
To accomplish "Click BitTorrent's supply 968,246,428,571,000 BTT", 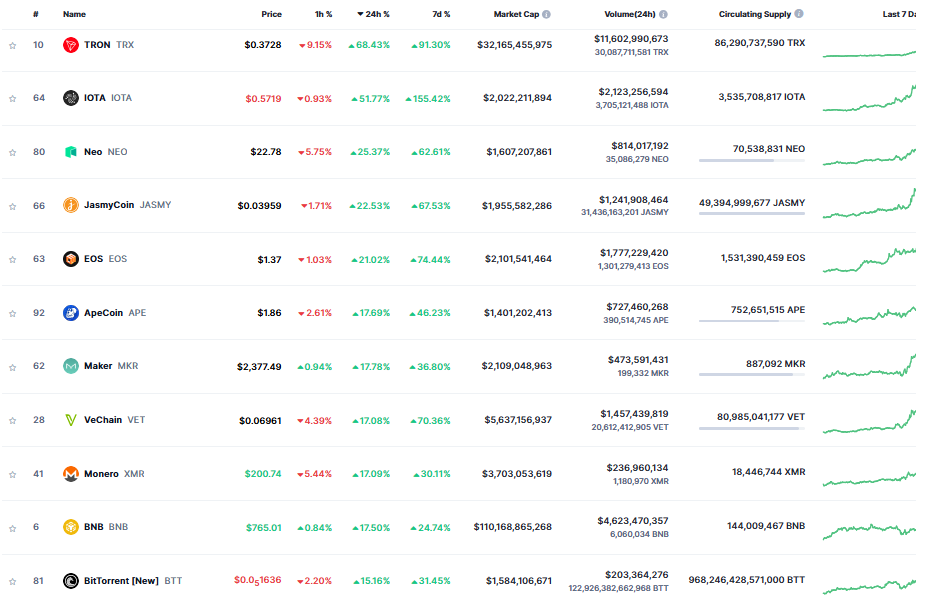I will (746, 581).
